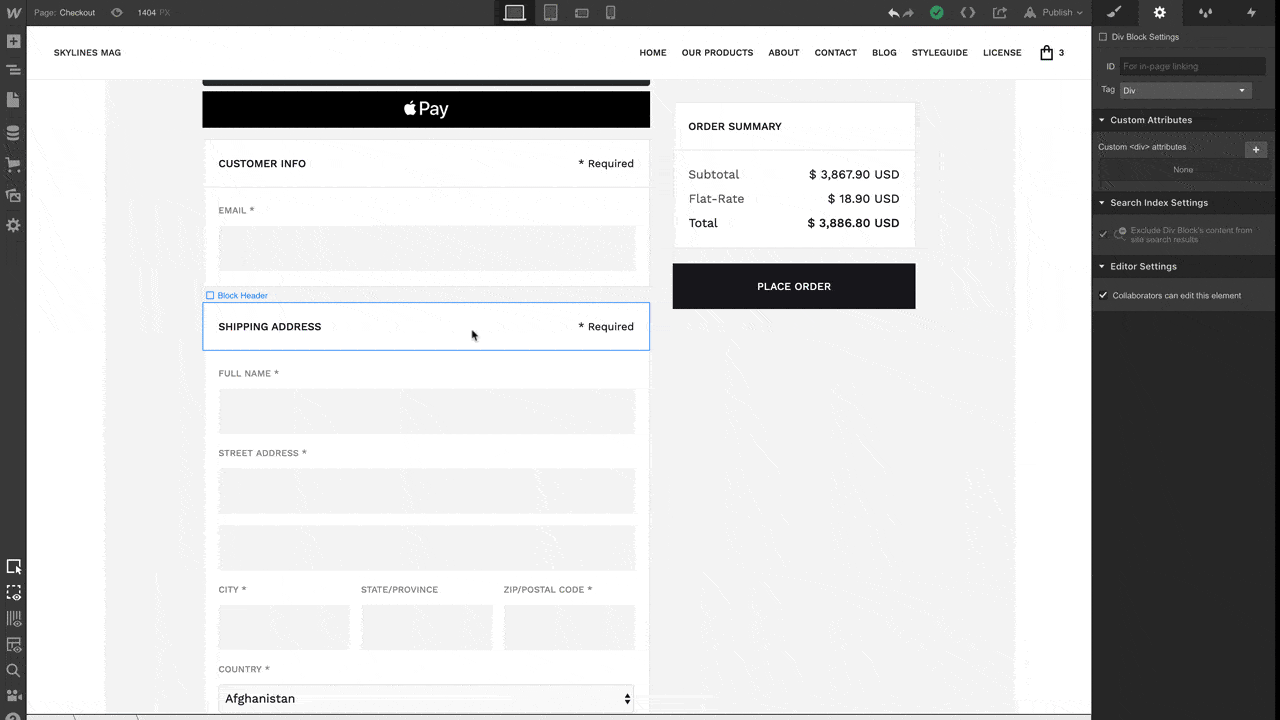Image resolution: width=1280 pixels, height=720 pixels.
Task: Open video tutorials camera icon
Action: 13,696
